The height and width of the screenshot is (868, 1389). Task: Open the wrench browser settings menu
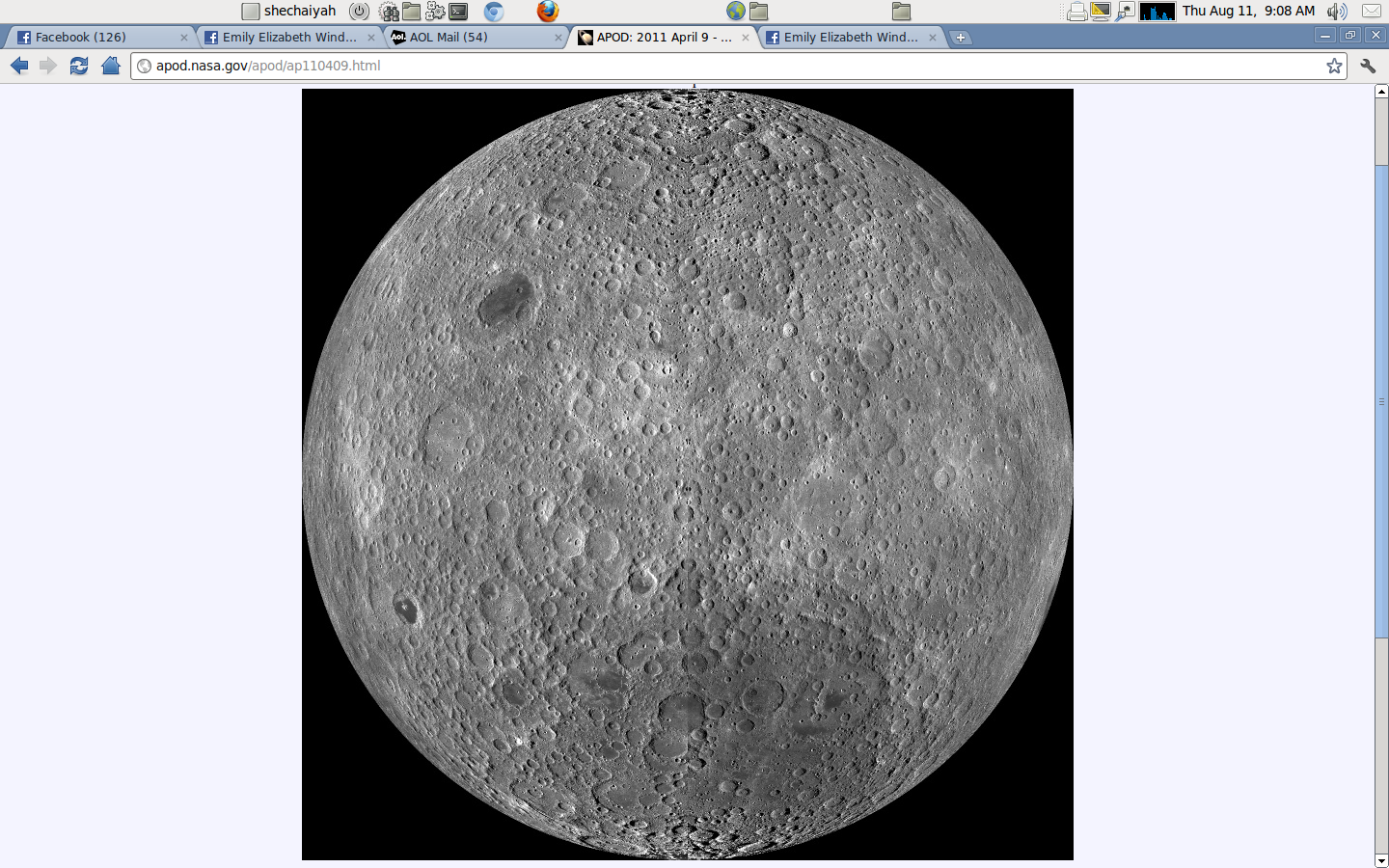pos(1368,66)
